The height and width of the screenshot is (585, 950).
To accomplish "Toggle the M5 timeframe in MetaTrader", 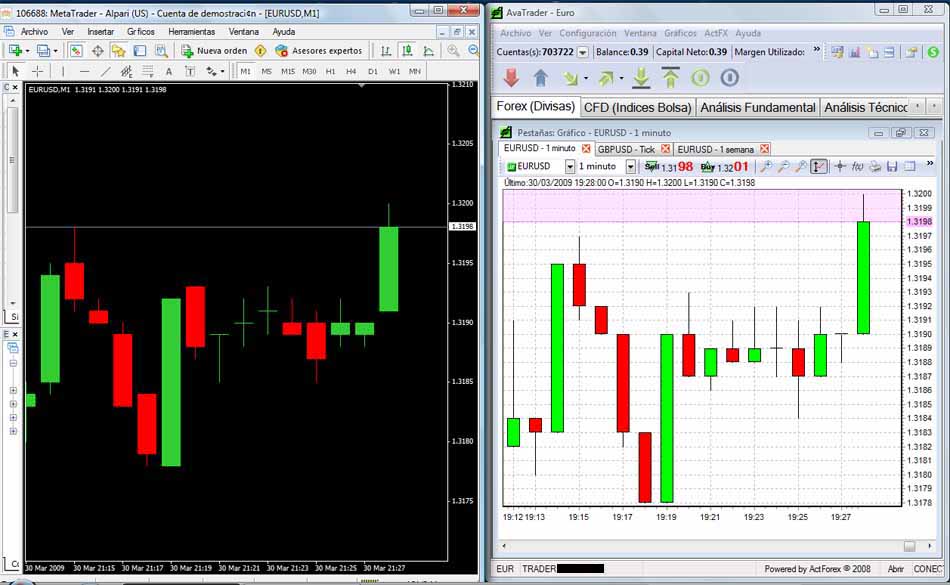I will pos(267,71).
